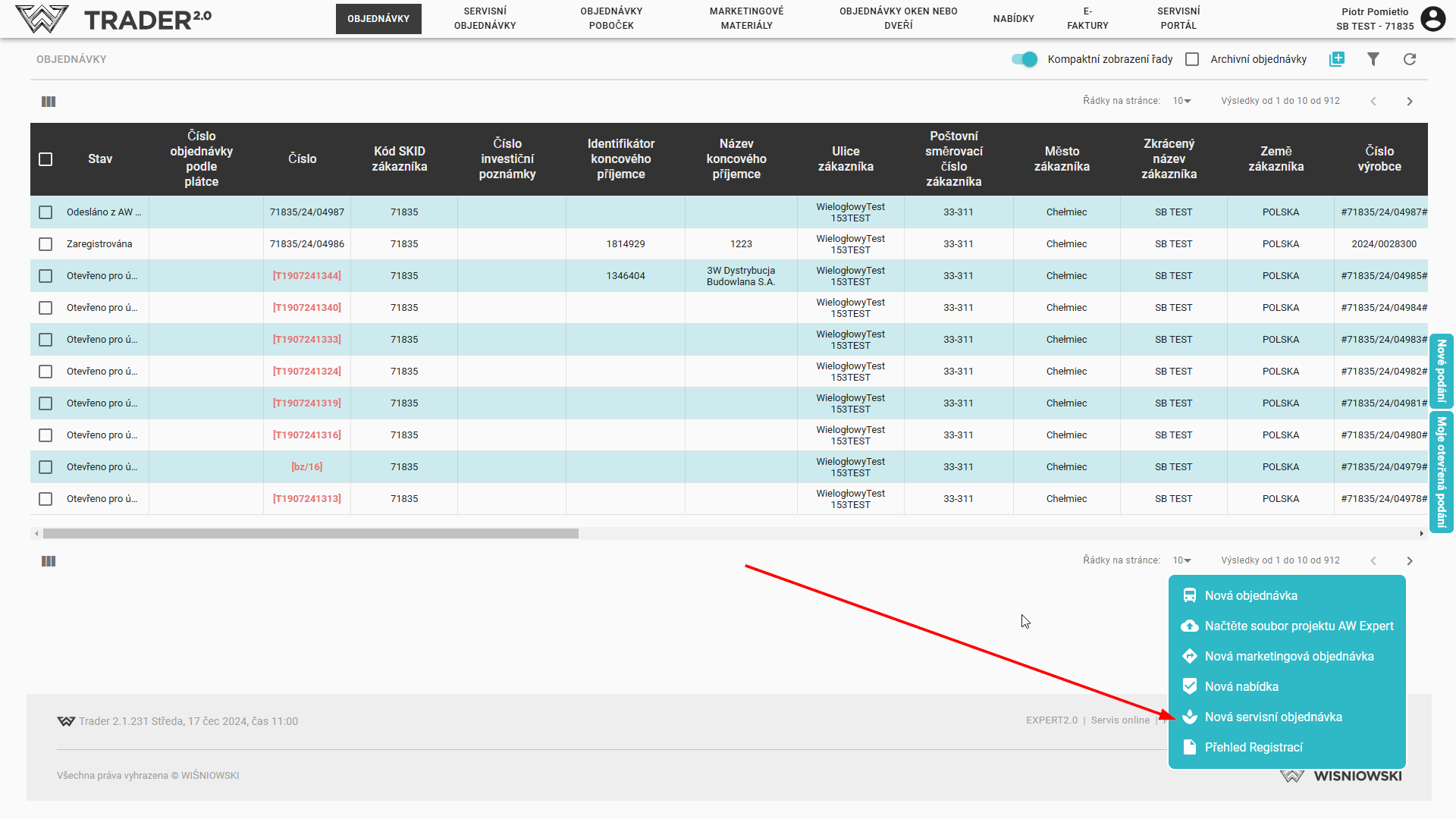Click the horizontal table scrollbar
This screenshot has width=1456, height=819.
click(x=311, y=534)
